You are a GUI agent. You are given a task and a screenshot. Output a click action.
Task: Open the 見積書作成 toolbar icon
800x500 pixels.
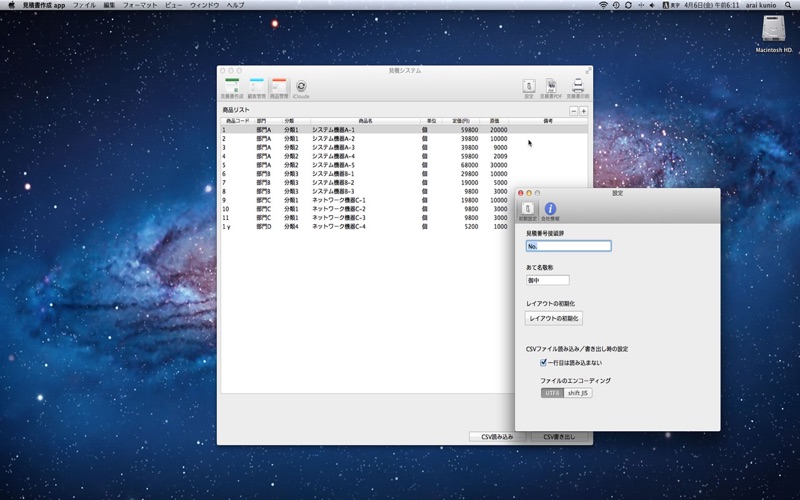(x=232, y=88)
